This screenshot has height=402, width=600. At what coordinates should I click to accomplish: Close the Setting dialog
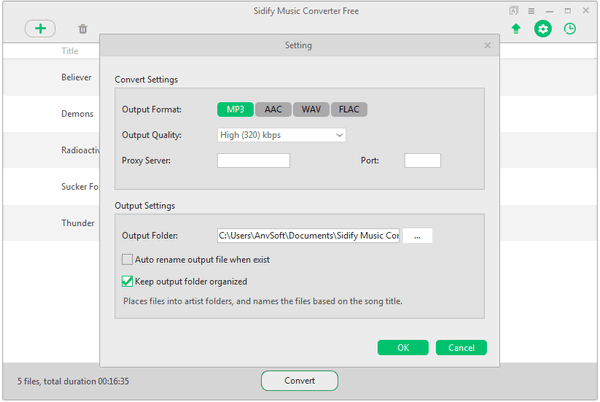[487, 46]
